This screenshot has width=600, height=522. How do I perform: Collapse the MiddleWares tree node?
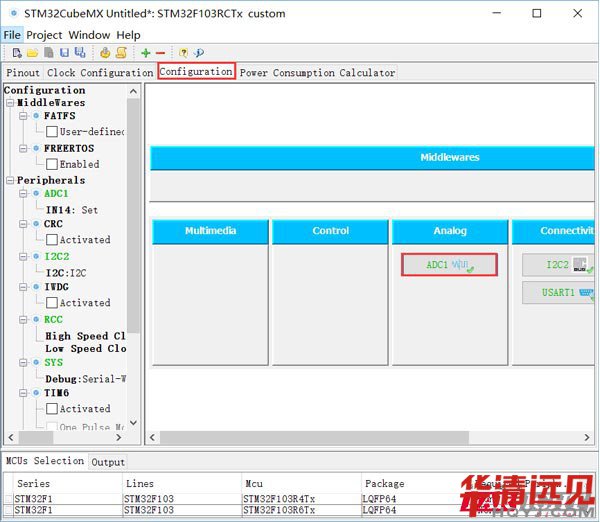click(x=10, y=103)
